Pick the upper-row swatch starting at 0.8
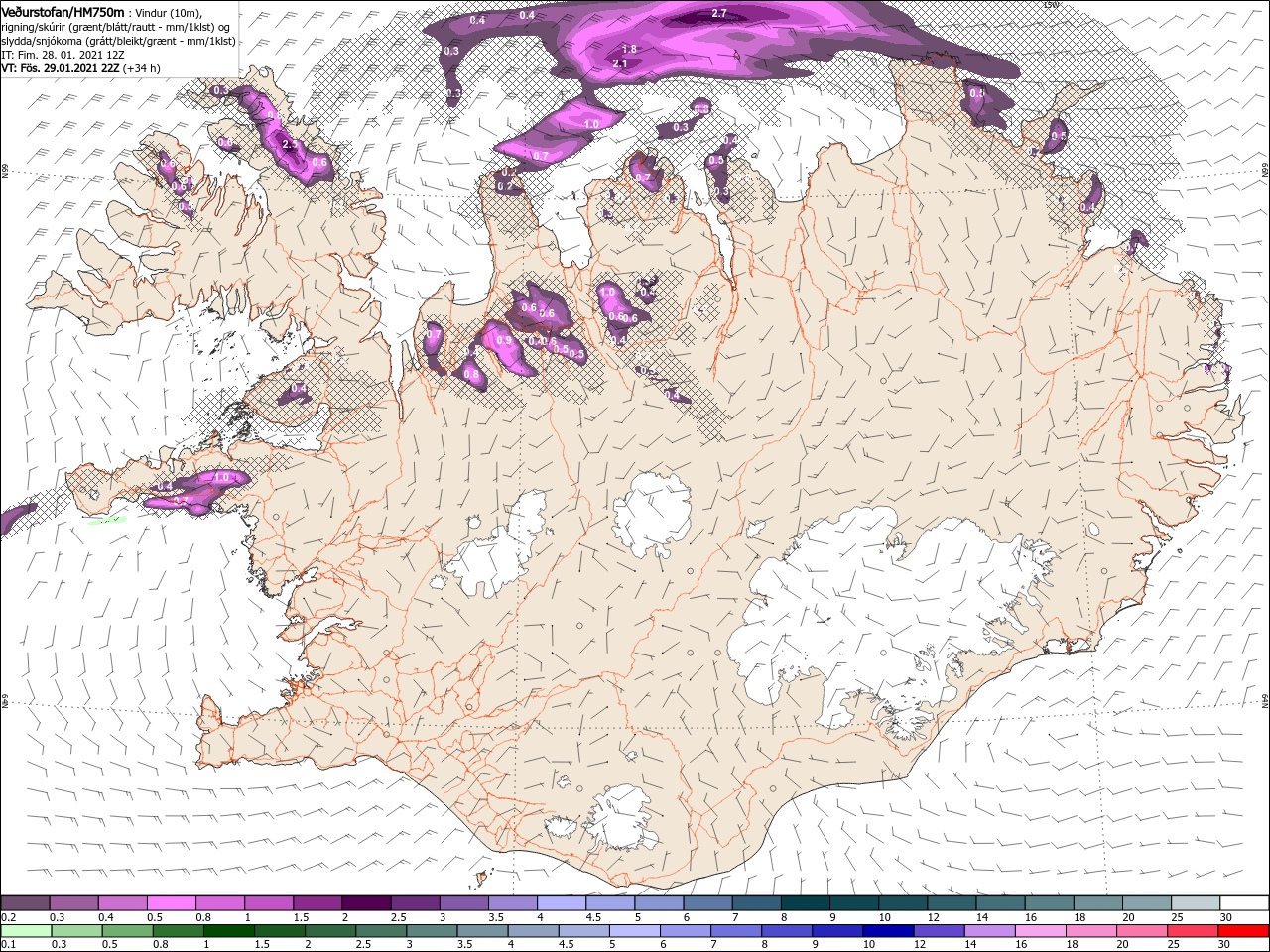 coord(219,903)
